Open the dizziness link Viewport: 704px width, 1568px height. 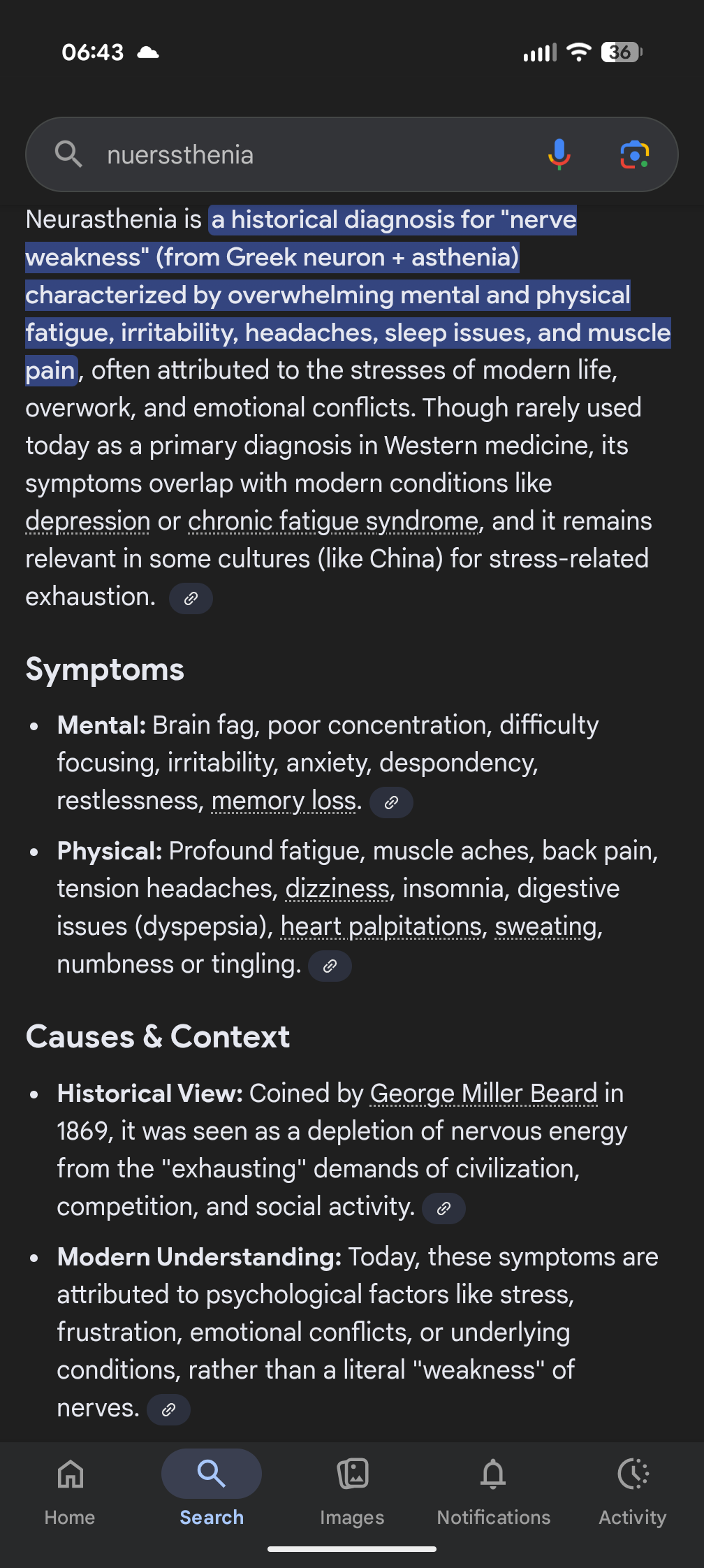coord(337,889)
